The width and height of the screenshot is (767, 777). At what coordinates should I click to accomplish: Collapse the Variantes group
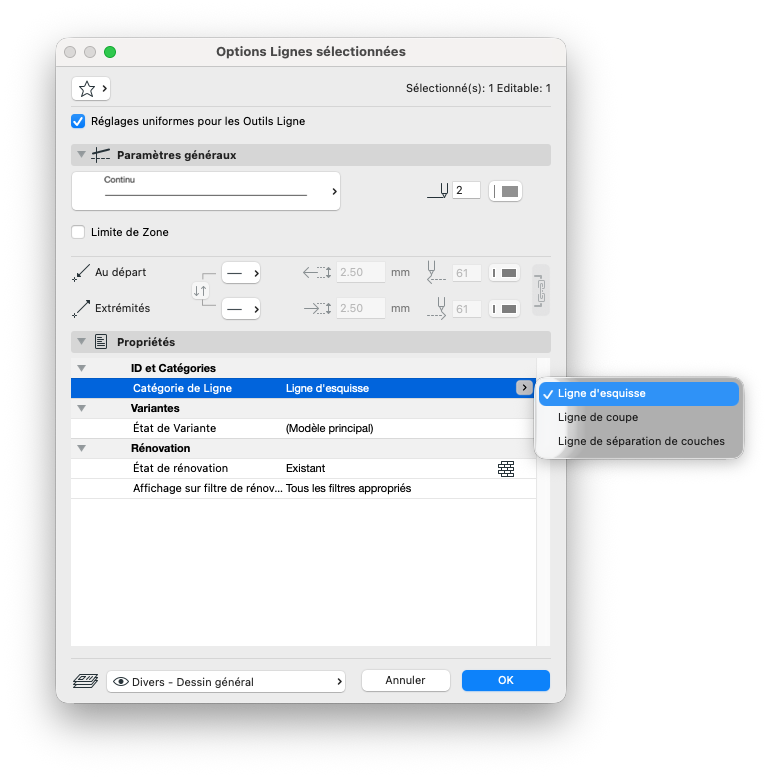point(81,408)
